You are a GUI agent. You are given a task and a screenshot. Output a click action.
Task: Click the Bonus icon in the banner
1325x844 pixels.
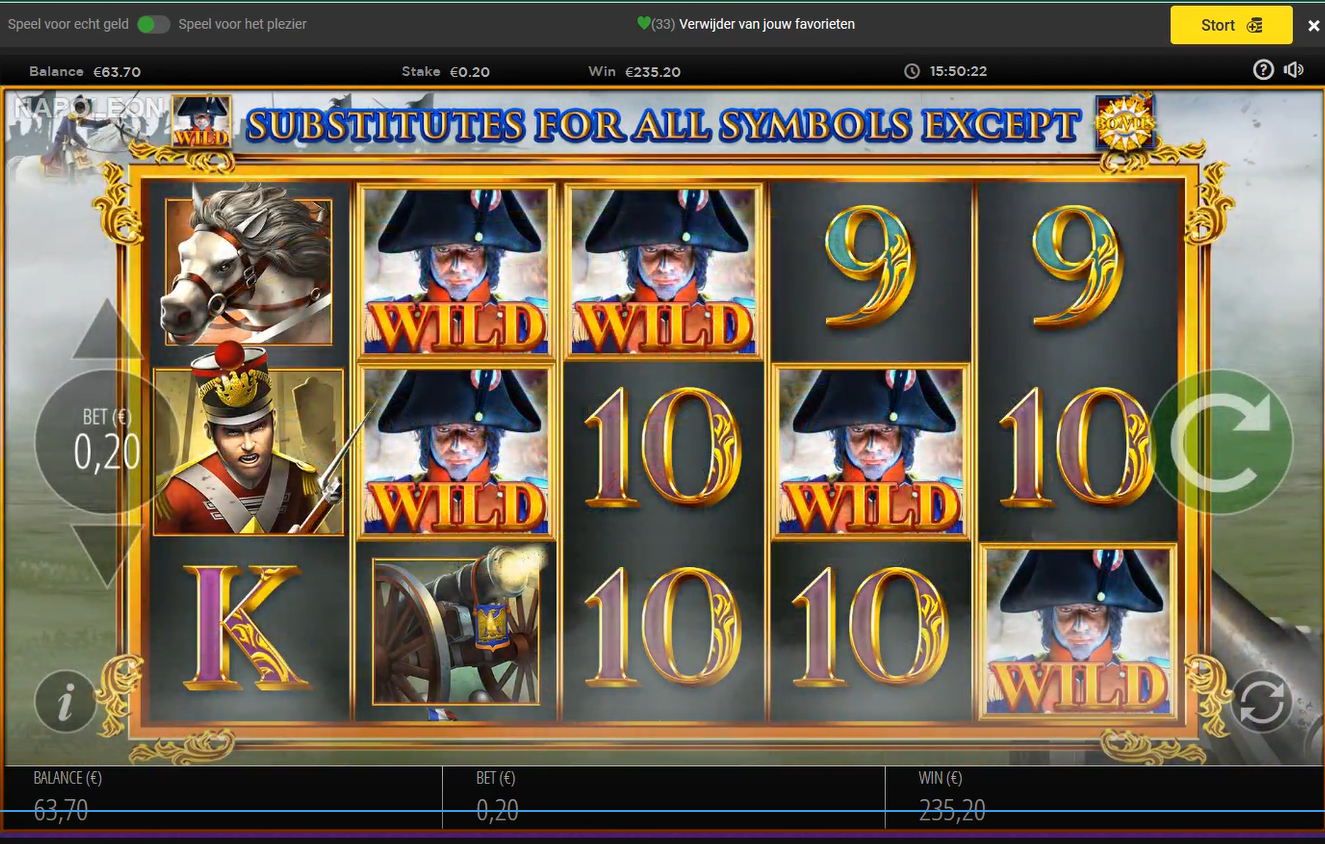1125,122
